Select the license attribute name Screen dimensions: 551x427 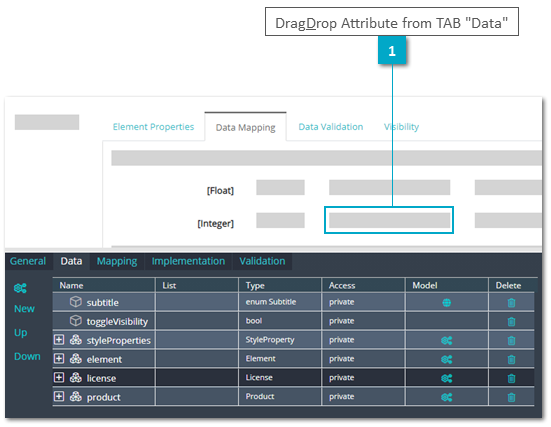pos(101,379)
